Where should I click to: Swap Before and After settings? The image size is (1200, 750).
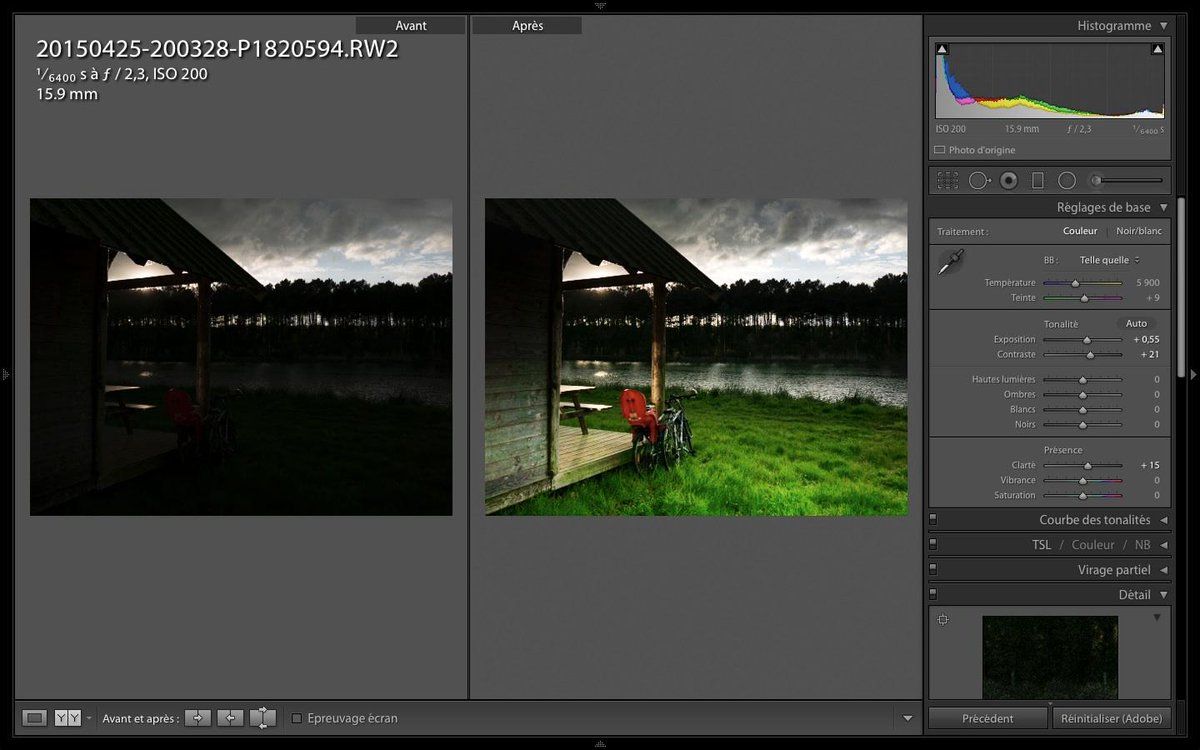(262, 718)
